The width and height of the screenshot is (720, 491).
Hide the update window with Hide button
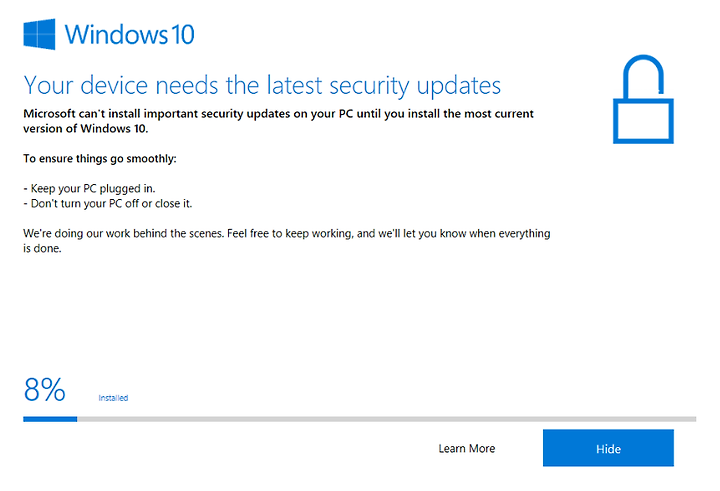608,448
